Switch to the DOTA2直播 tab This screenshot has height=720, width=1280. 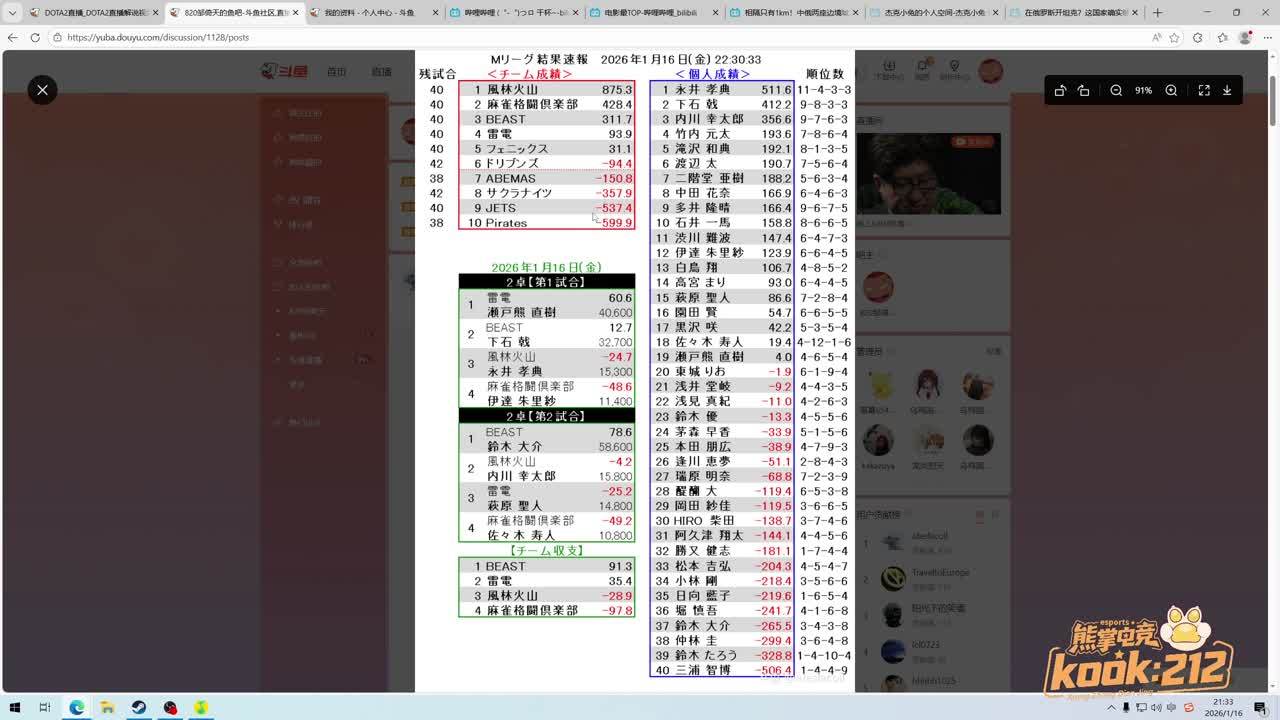(x=88, y=13)
